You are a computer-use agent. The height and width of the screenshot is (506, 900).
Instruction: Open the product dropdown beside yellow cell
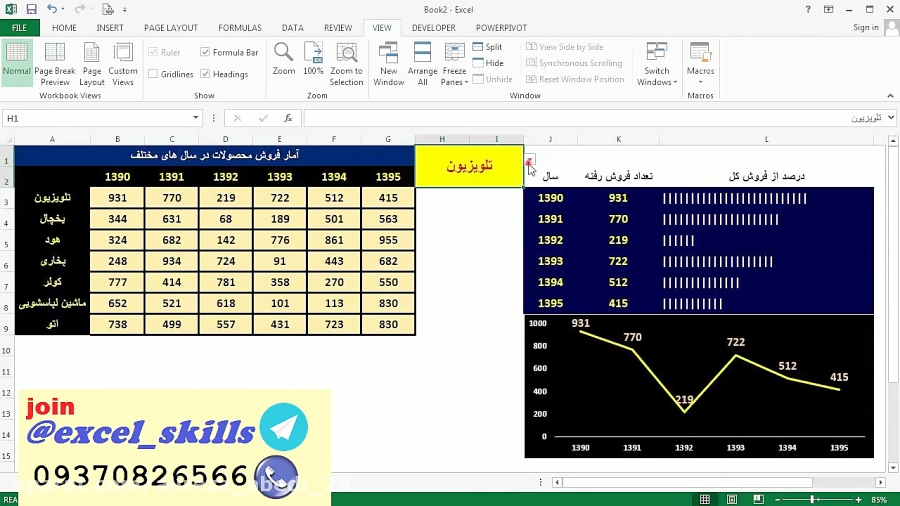529,160
